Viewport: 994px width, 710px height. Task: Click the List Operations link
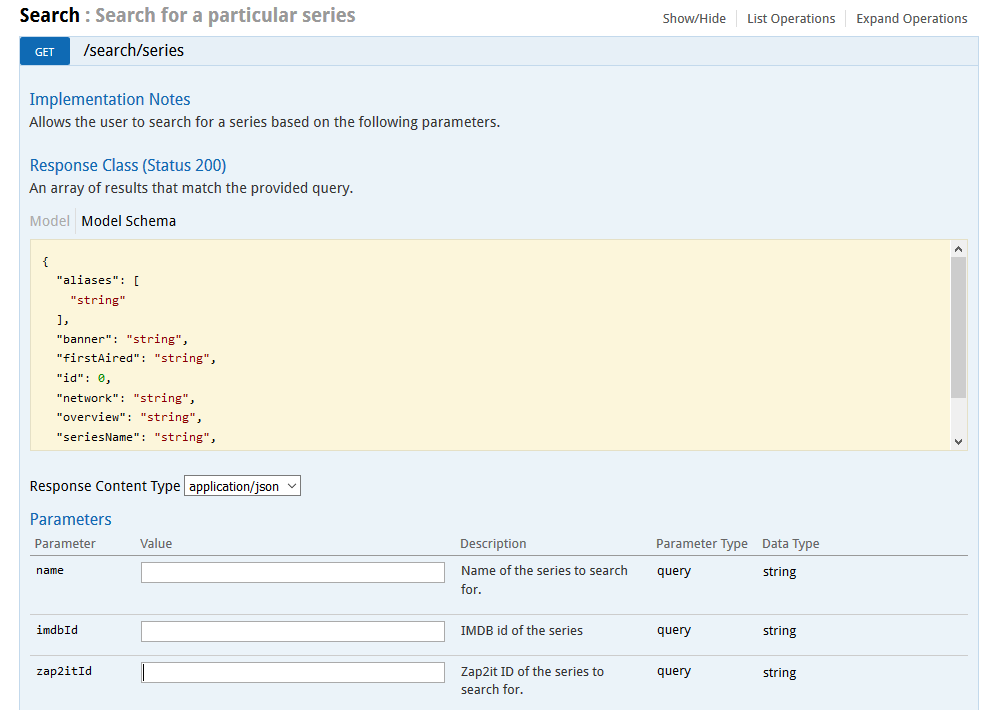click(x=790, y=19)
